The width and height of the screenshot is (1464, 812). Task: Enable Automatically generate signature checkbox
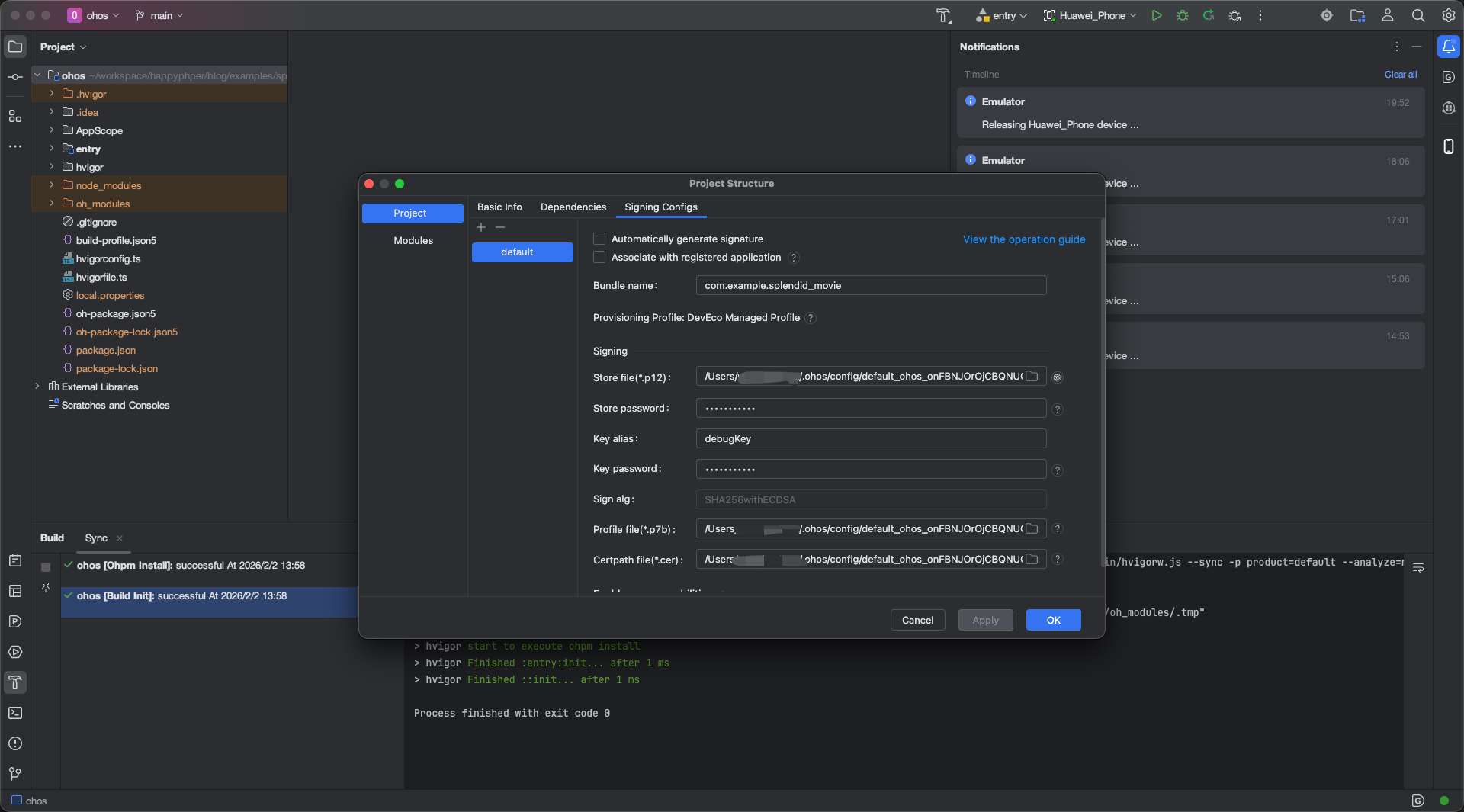(x=599, y=239)
